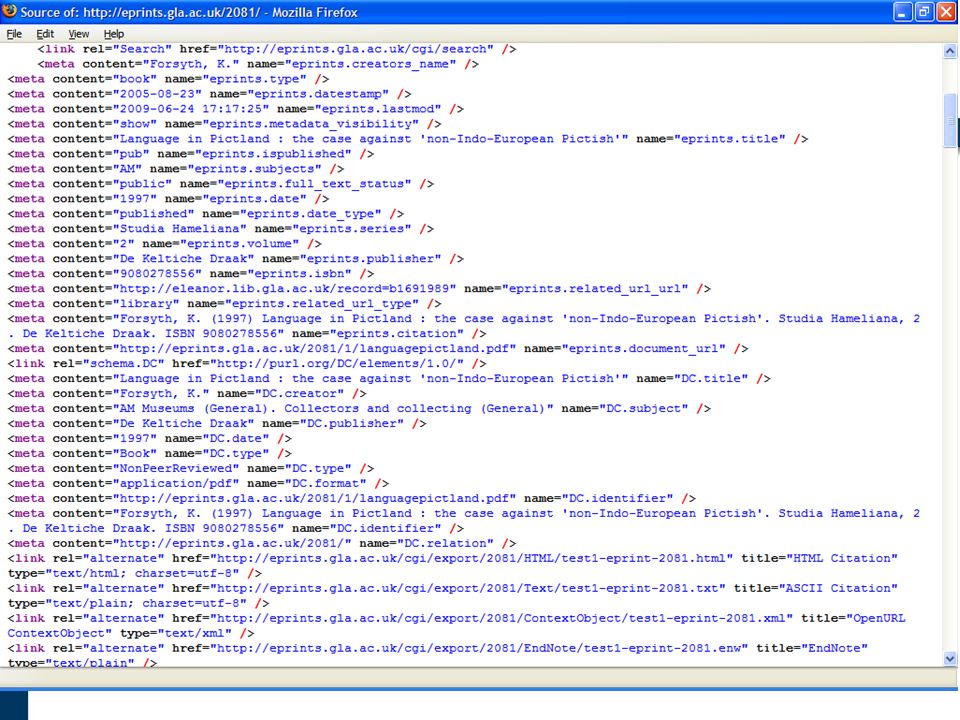Screen dimensions: 960x720
Task: Click the test1-eprint-2081.txt export URL
Action: point(468,588)
